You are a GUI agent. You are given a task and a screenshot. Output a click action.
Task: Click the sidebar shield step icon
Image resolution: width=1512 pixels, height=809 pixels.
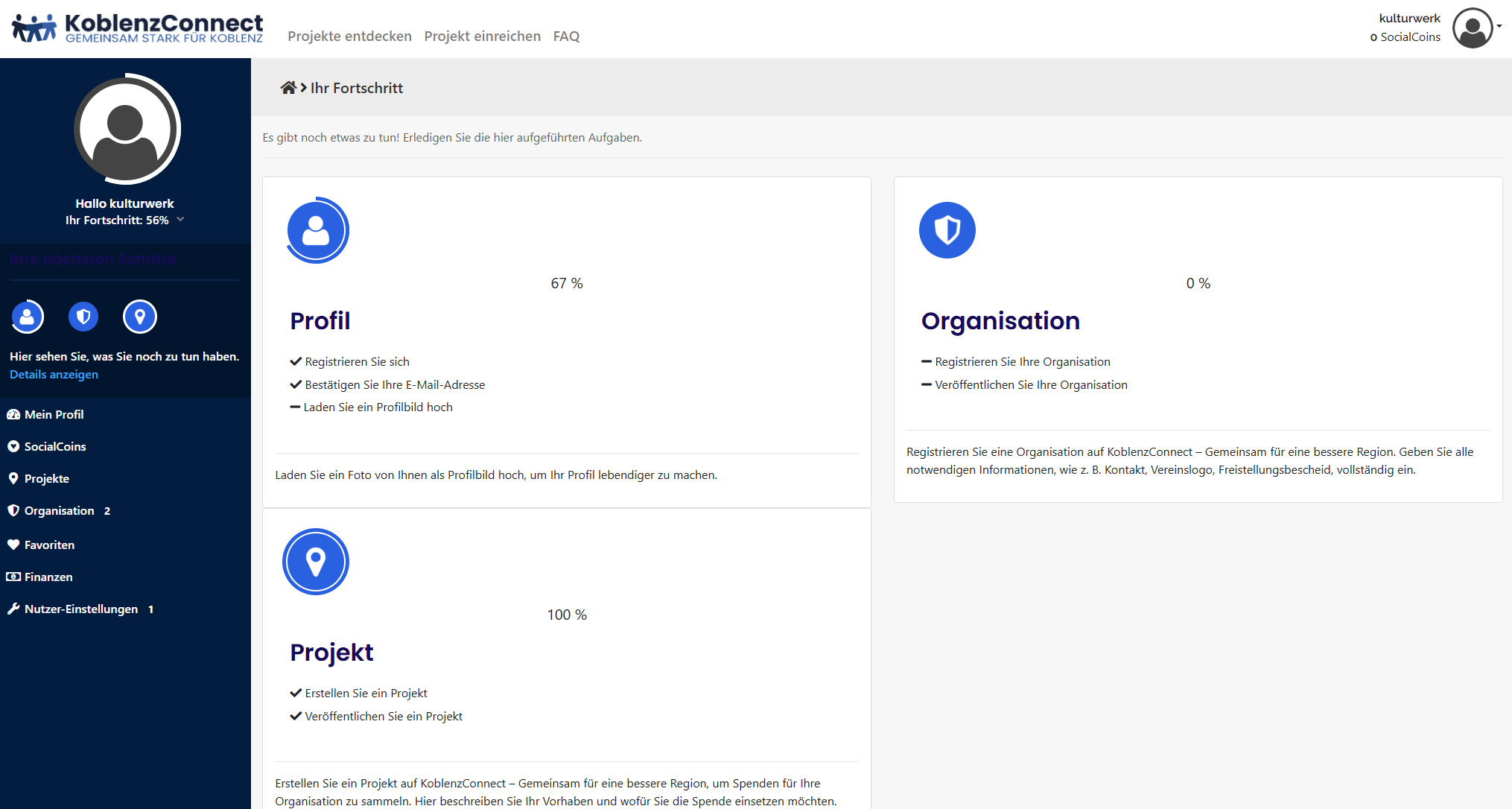pyautogui.click(x=83, y=317)
